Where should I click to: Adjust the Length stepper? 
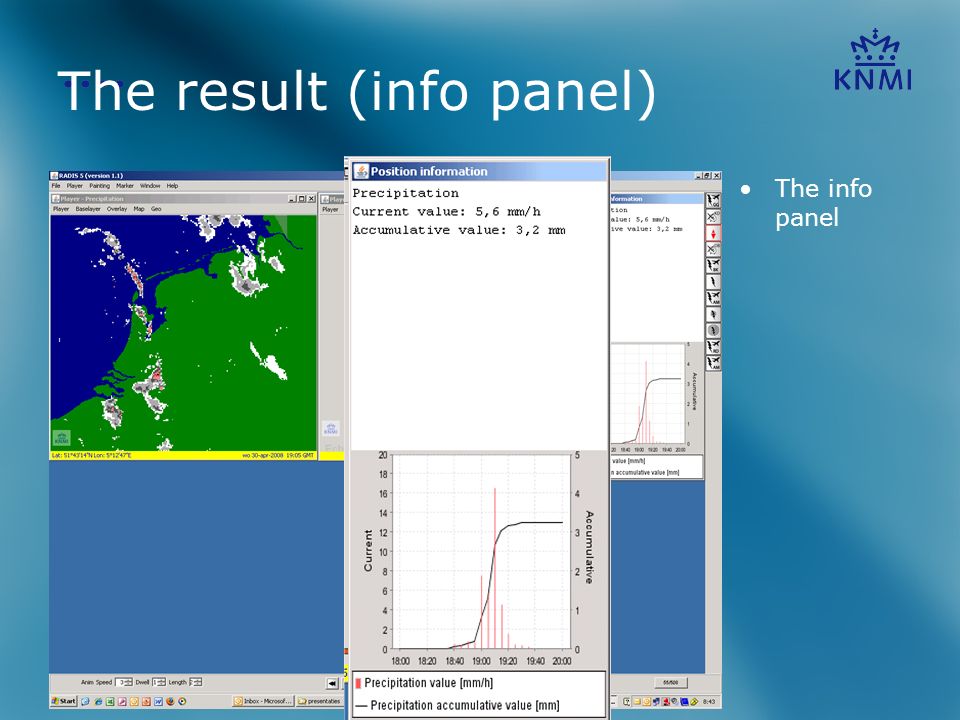click(x=195, y=682)
